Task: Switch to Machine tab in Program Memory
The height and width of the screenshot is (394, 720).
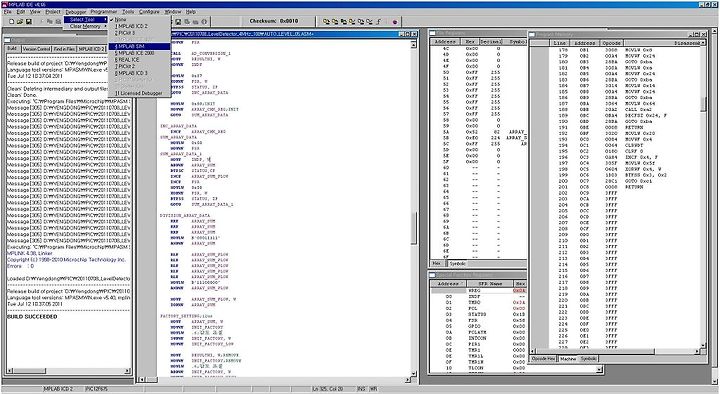Action: click(568, 359)
